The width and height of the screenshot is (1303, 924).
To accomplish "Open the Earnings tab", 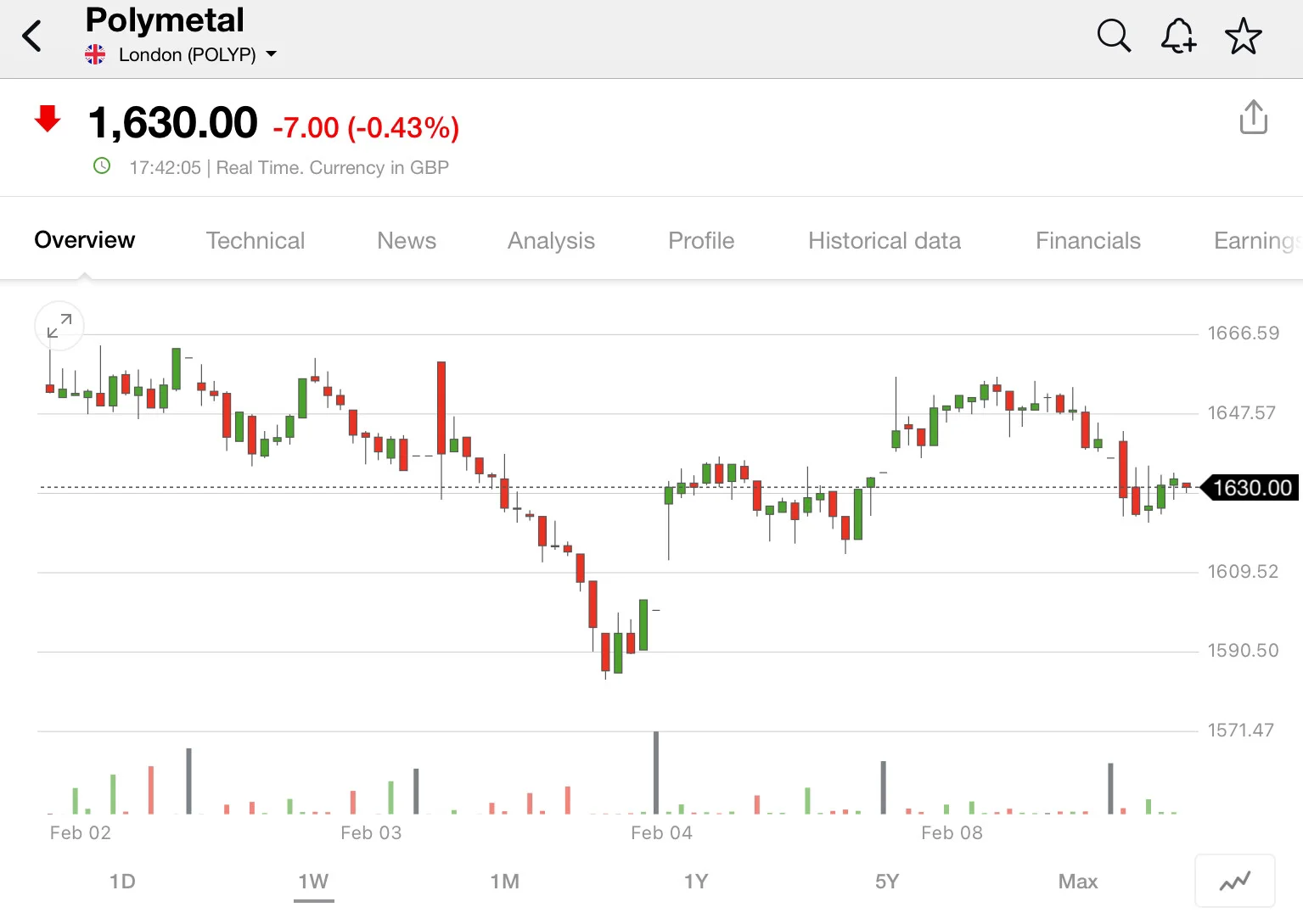I will [1257, 241].
